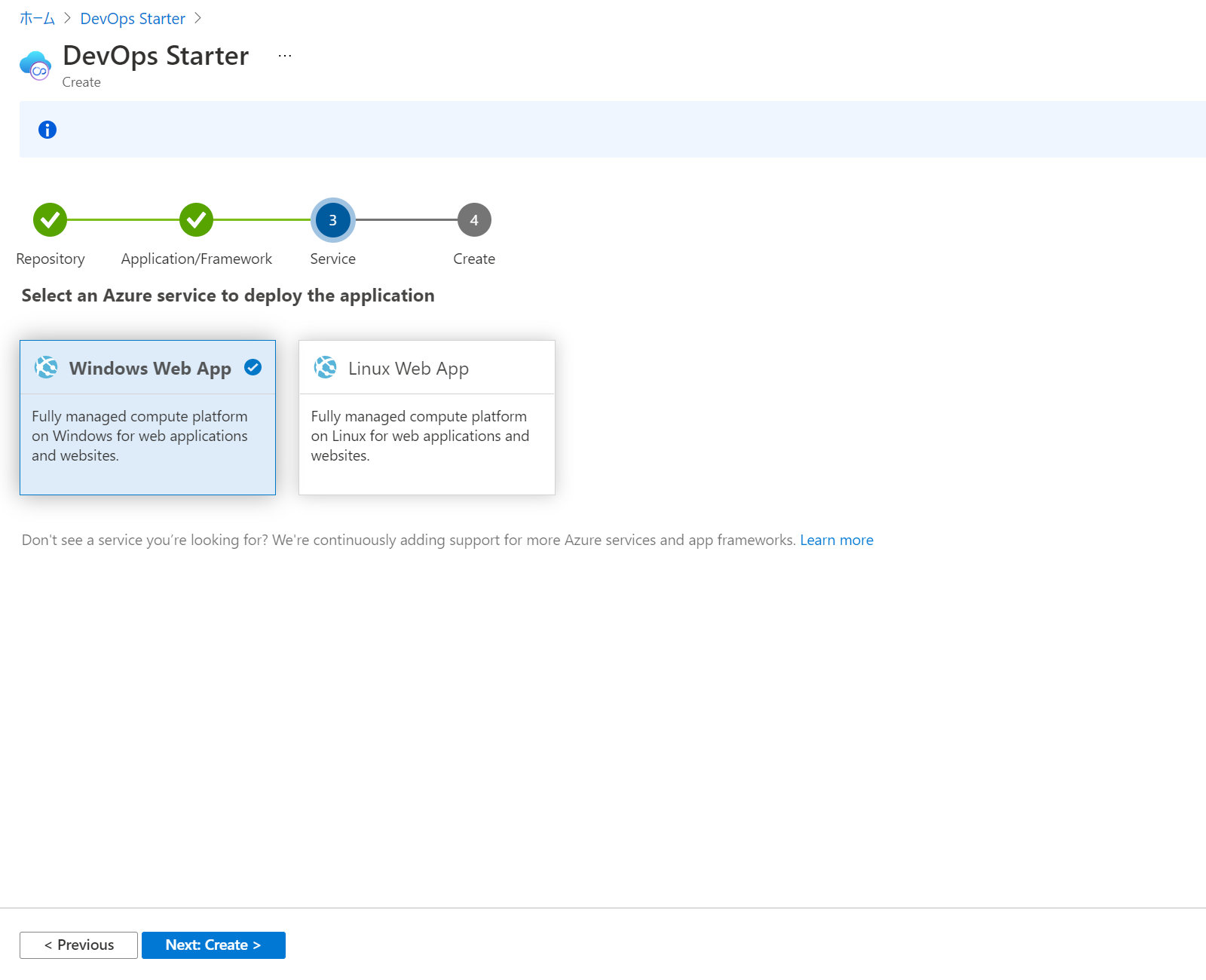The width and height of the screenshot is (1206, 980).
Task: Click the Windows Web App globe icon
Action: pos(46,367)
